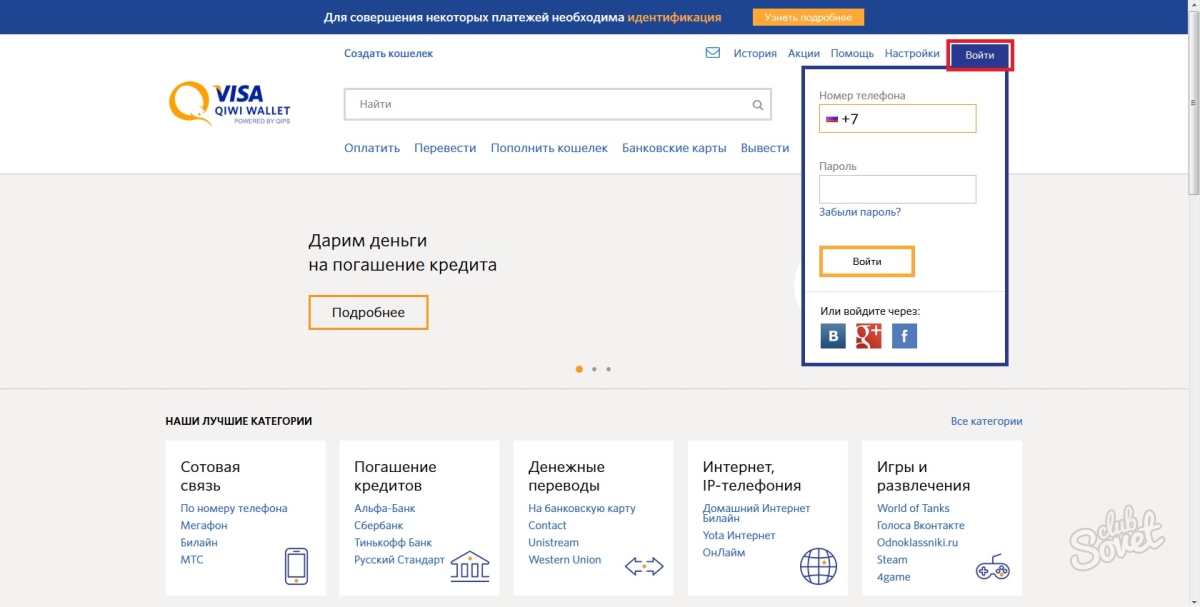Viewport: 1200px width, 607px height.
Task: Open the 4game link
Action: point(894,577)
